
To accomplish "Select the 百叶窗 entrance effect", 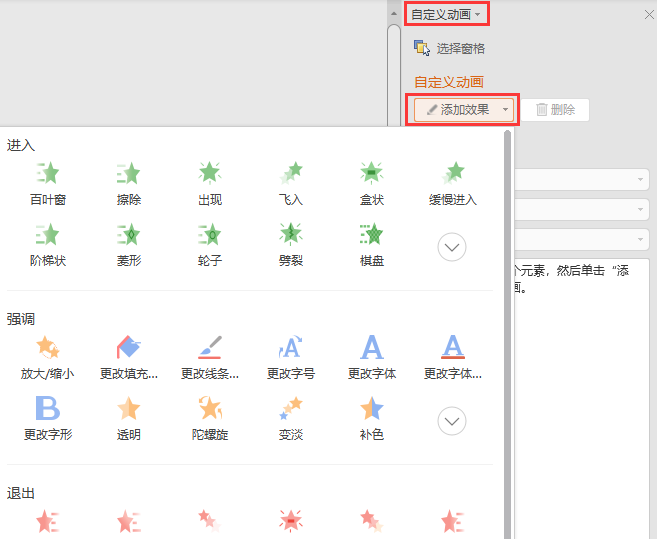I will [x=47, y=183].
